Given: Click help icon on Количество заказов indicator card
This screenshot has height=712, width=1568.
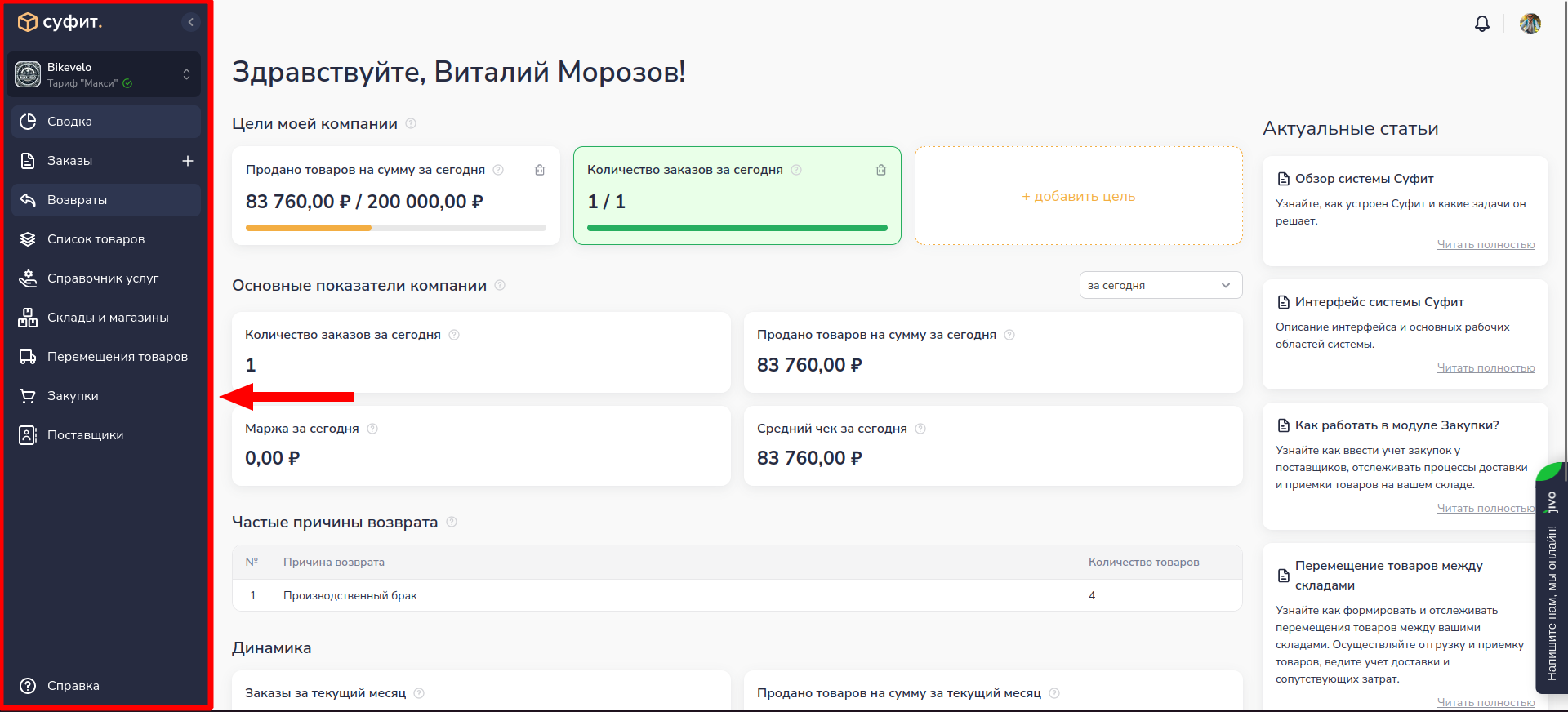Looking at the screenshot, I should pos(454,335).
